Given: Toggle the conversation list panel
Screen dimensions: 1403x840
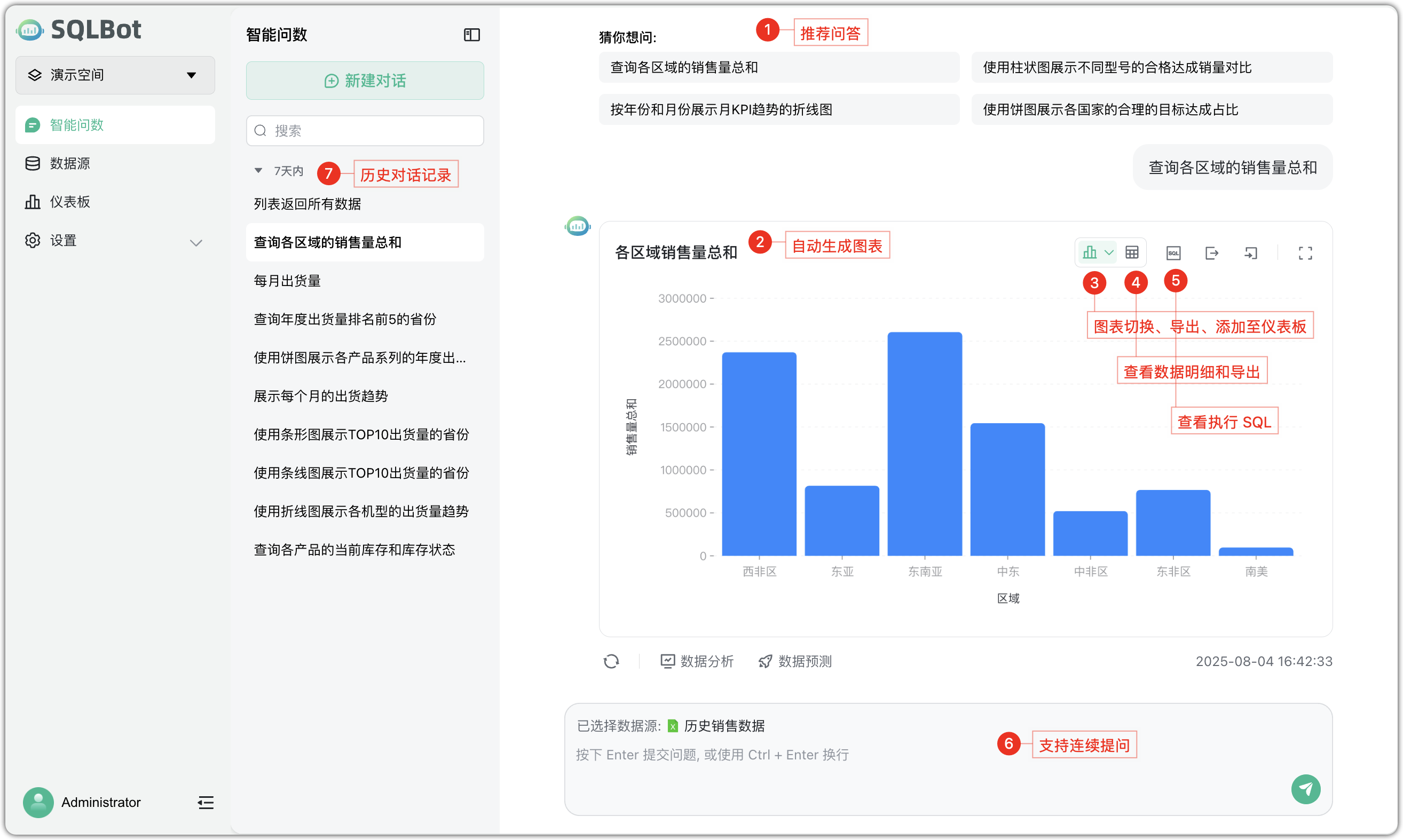Looking at the screenshot, I should pyautogui.click(x=471, y=35).
